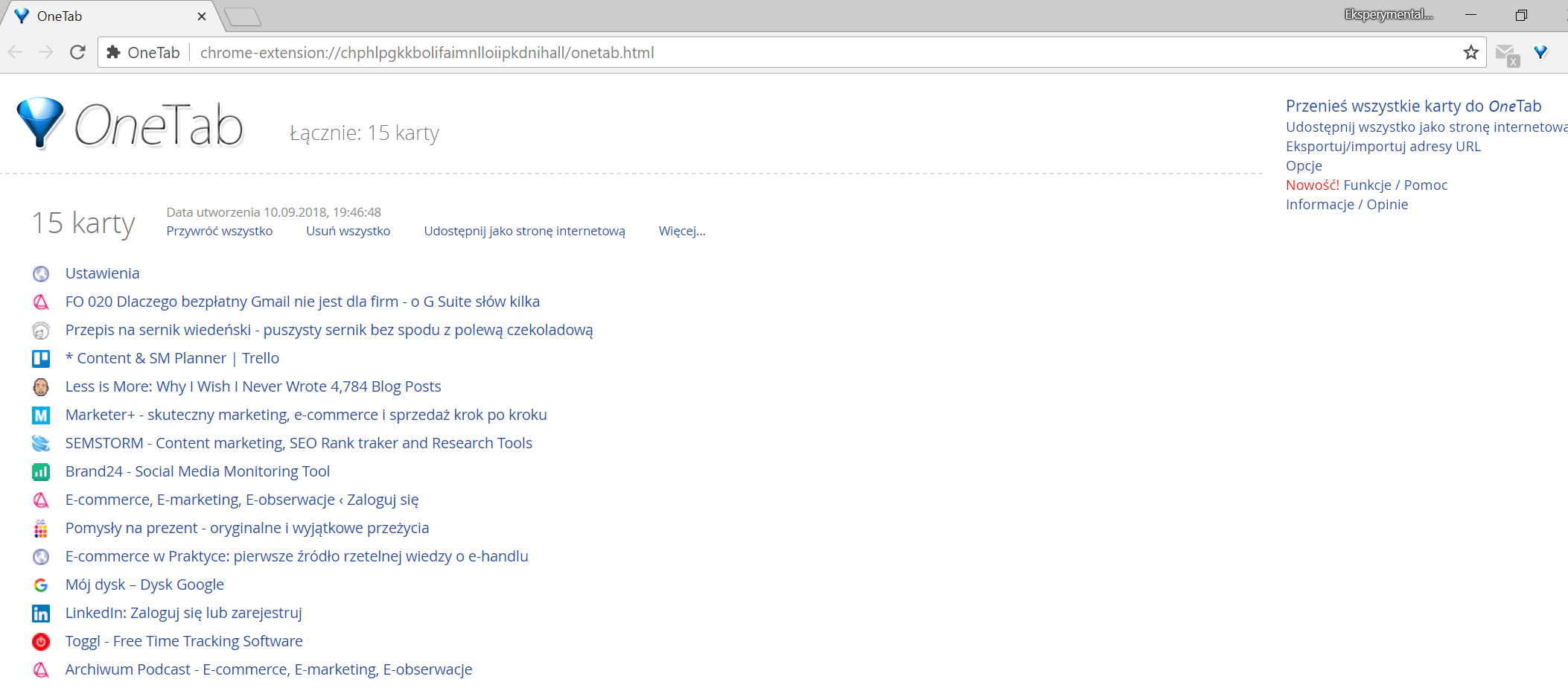Restore down the browser window
1568x691 pixels.
coord(1521,15)
